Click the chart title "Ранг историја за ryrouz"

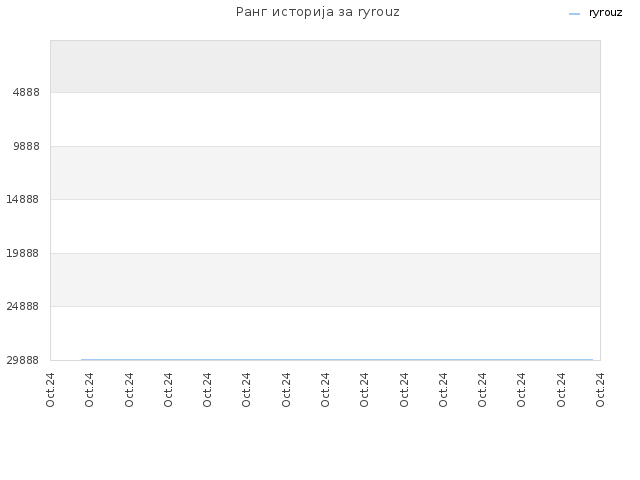pyautogui.click(x=318, y=12)
